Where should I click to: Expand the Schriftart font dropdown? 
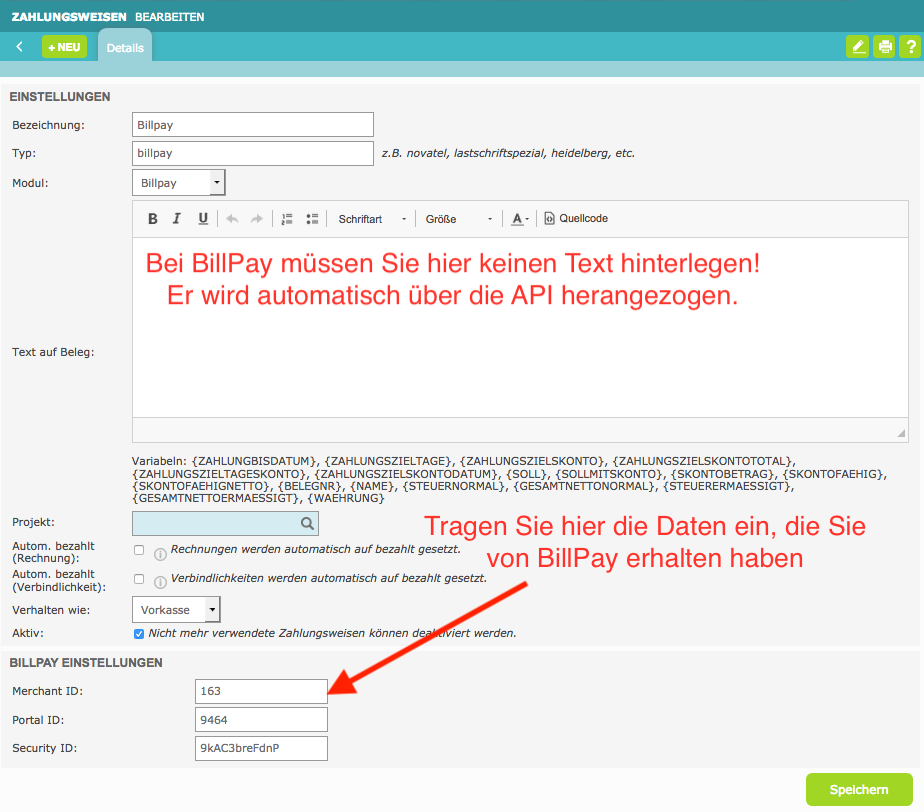click(372, 219)
